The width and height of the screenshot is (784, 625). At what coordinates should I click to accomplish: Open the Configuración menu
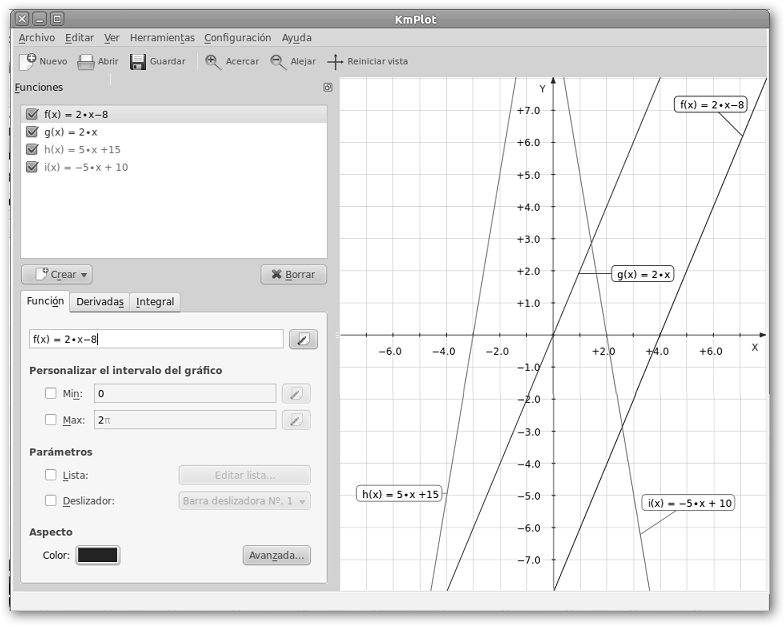(237, 38)
